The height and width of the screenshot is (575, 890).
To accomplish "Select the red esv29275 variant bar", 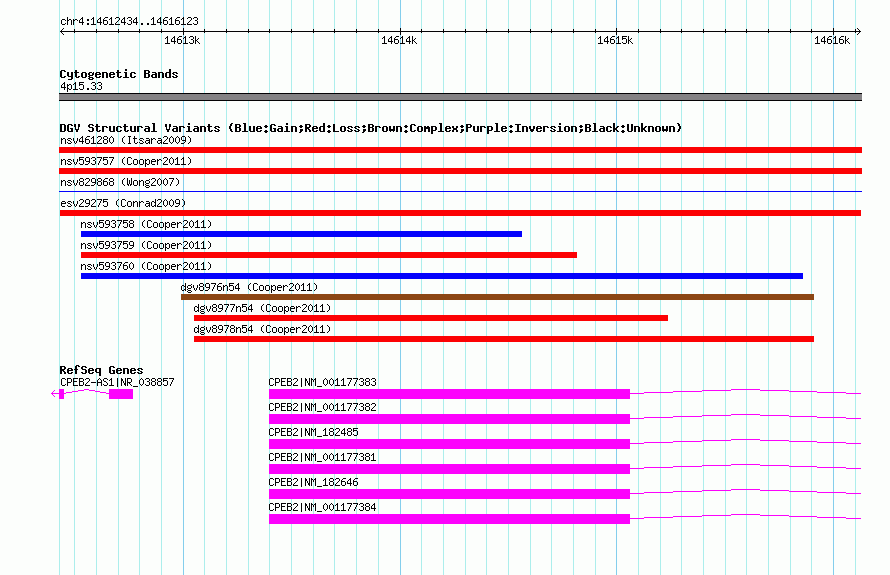I will [x=460, y=213].
